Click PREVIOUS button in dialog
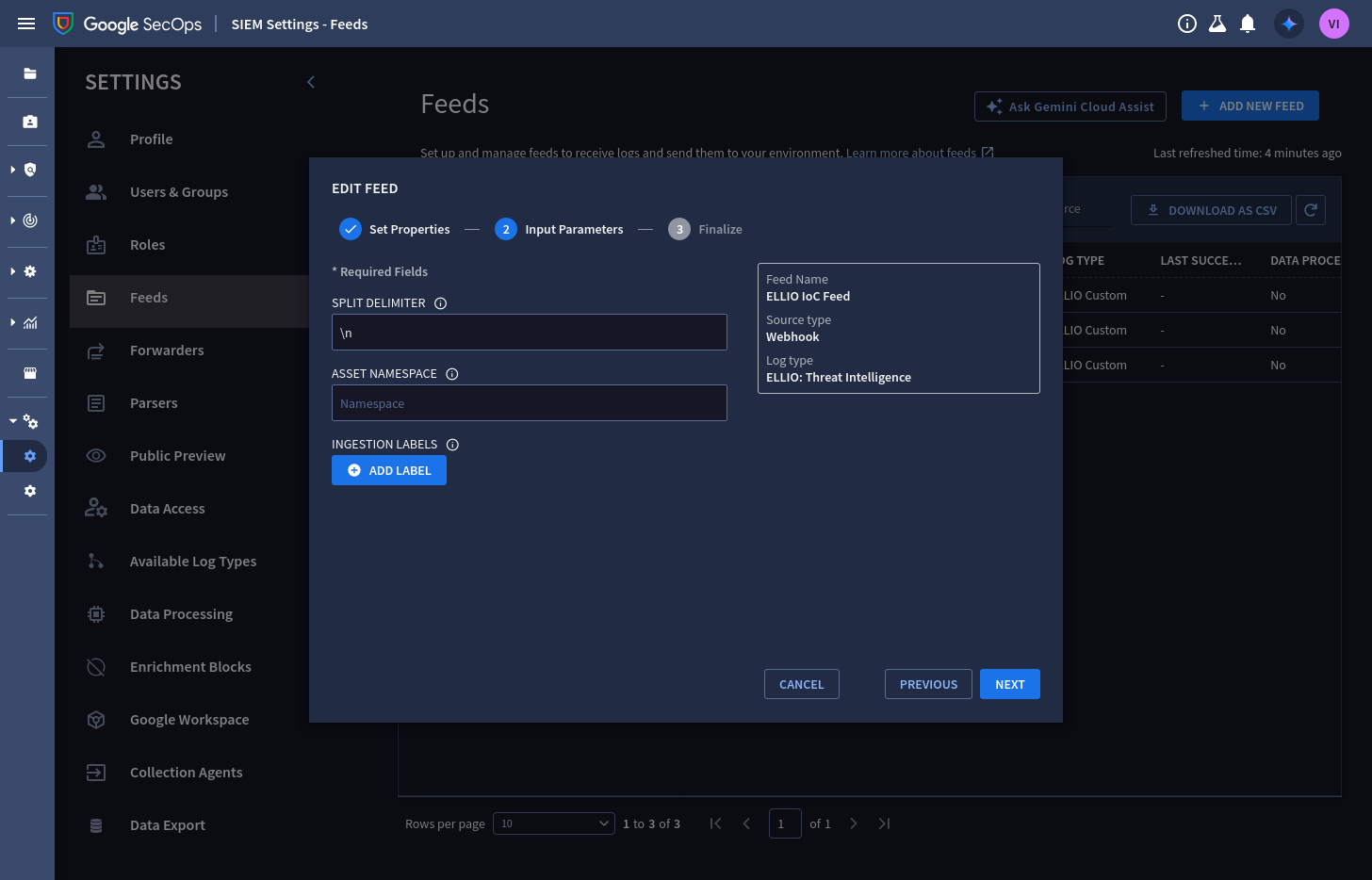The image size is (1372, 880). pos(928,684)
